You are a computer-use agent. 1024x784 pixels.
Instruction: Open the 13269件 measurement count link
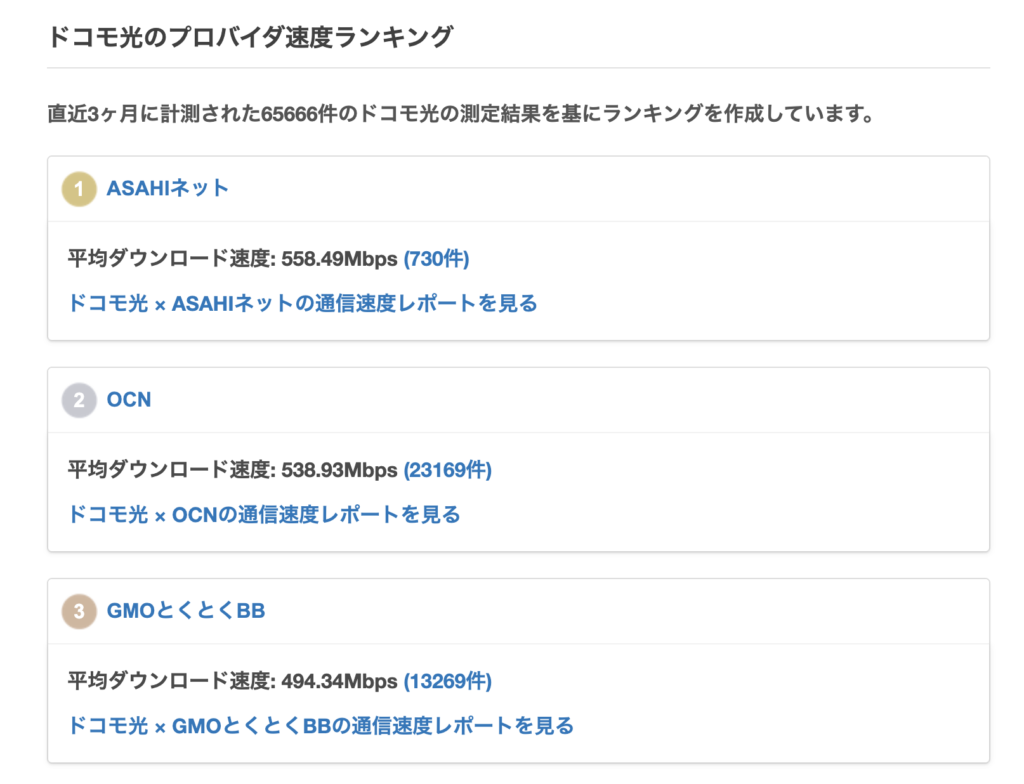click(450, 680)
